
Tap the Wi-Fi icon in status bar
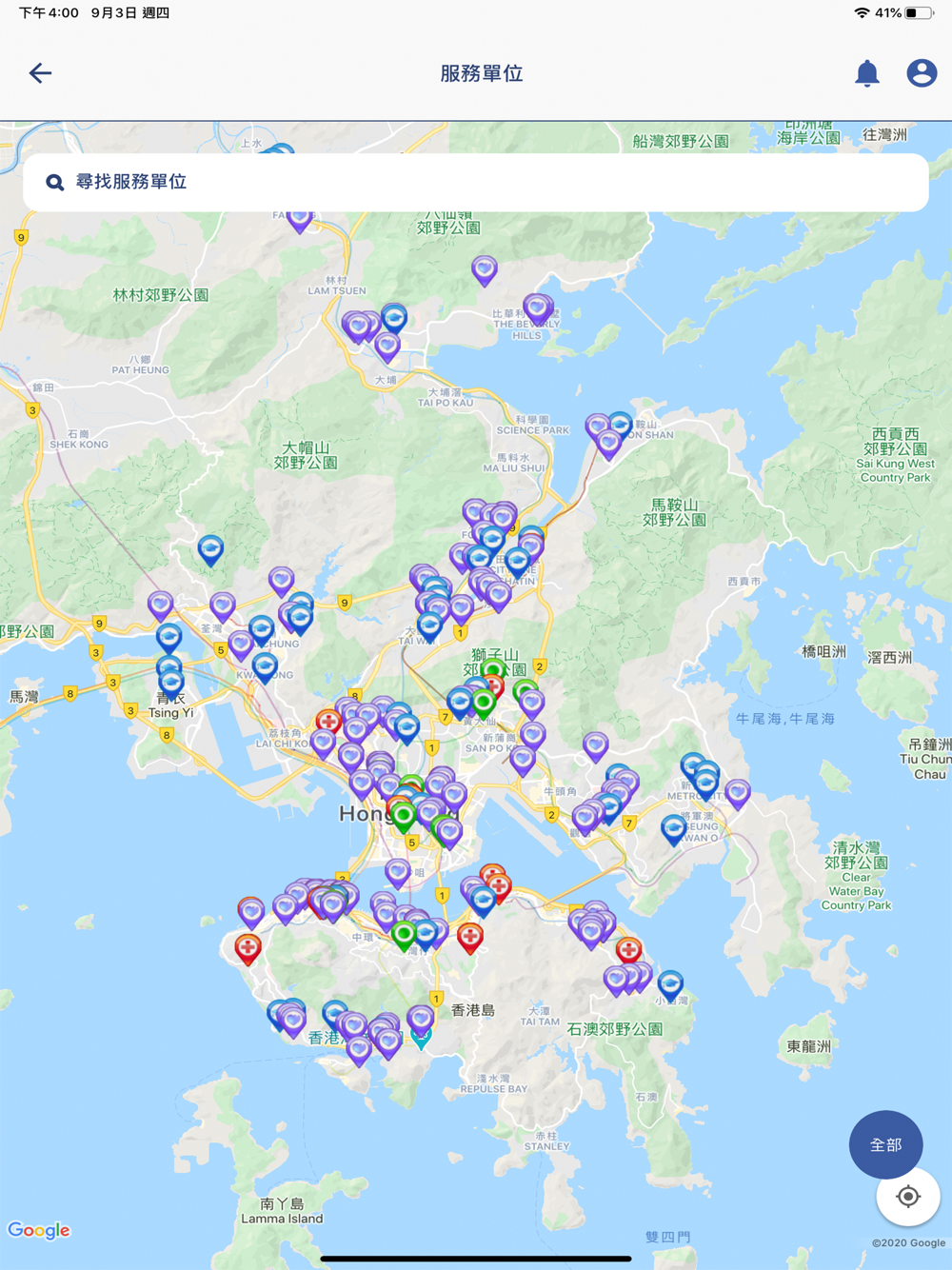click(x=862, y=13)
